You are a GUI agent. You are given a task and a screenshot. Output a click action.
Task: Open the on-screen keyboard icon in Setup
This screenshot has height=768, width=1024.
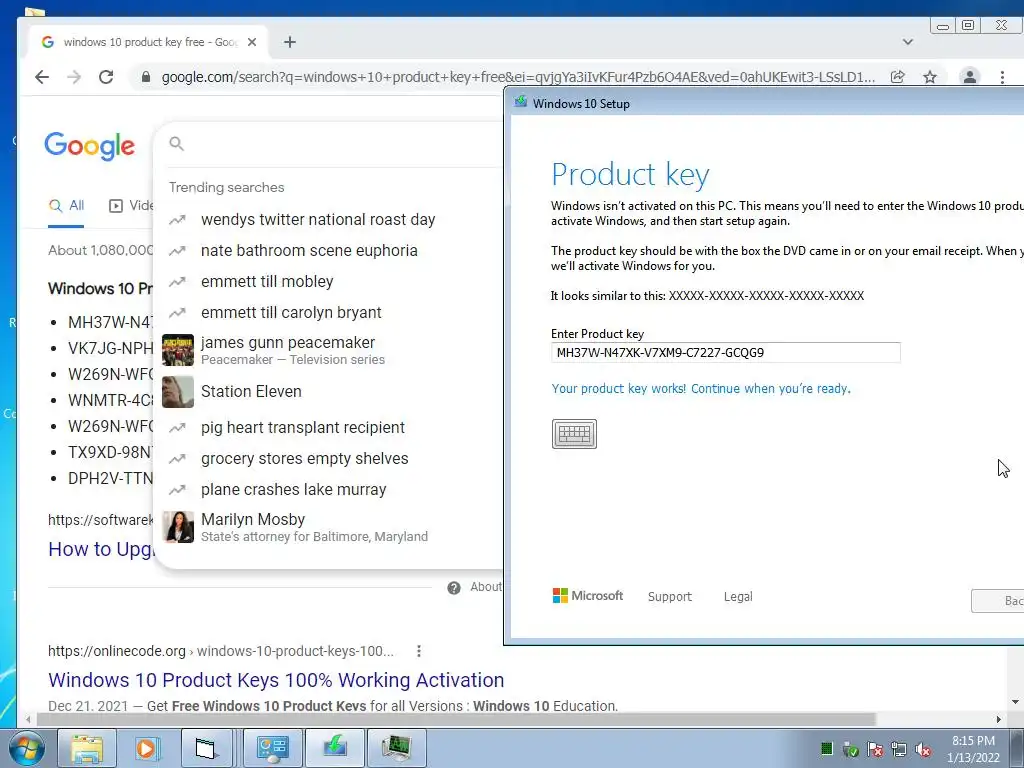coord(574,434)
